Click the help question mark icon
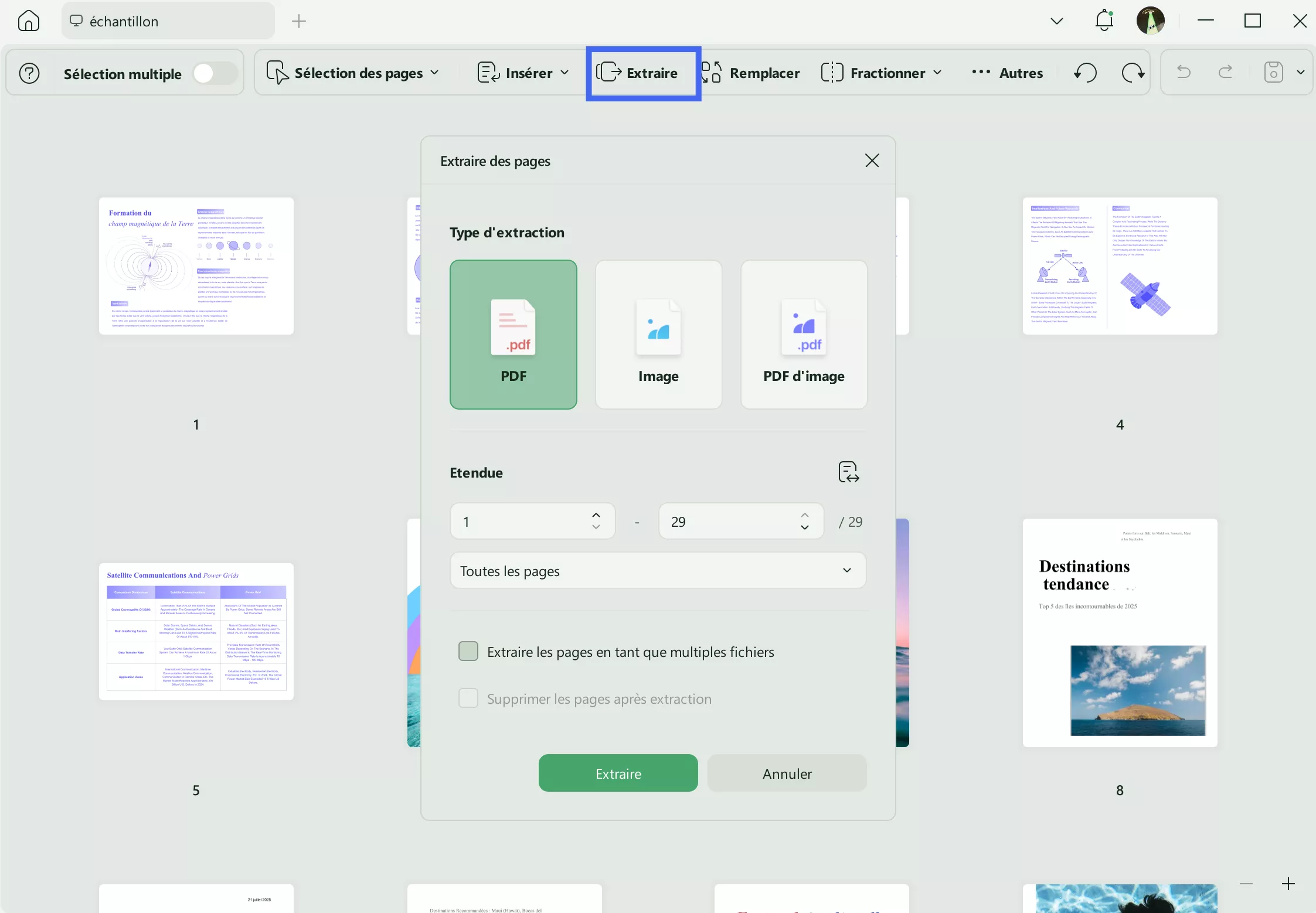This screenshot has height=913, width=1316. tap(29, 73)
